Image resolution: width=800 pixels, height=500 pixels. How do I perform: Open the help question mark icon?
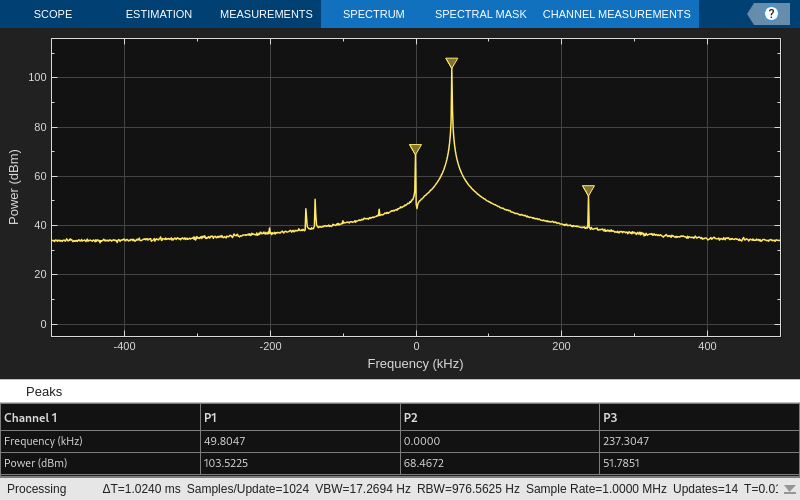(x=771, y=14)
